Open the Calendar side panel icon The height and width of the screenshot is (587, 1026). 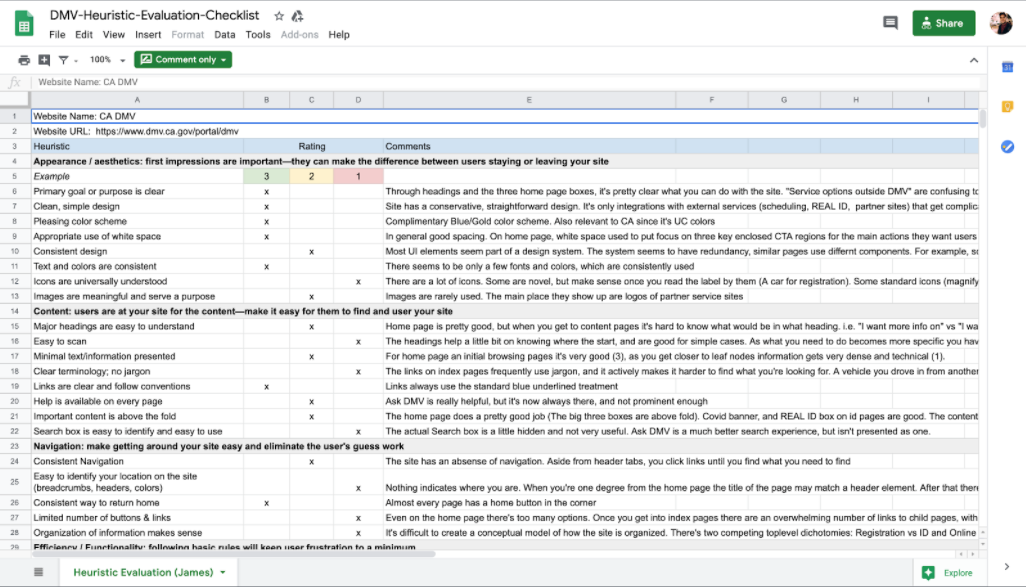tap(1007, 67)
